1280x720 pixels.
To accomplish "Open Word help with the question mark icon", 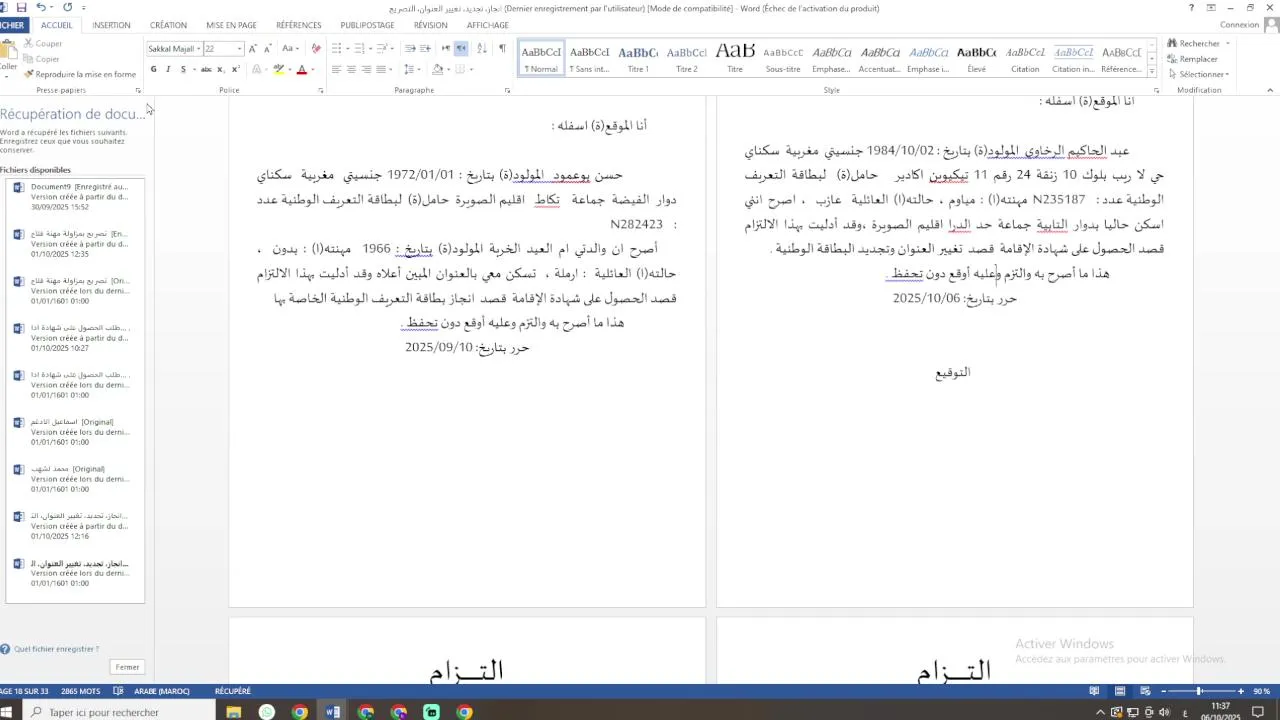I will point(1191,8).
